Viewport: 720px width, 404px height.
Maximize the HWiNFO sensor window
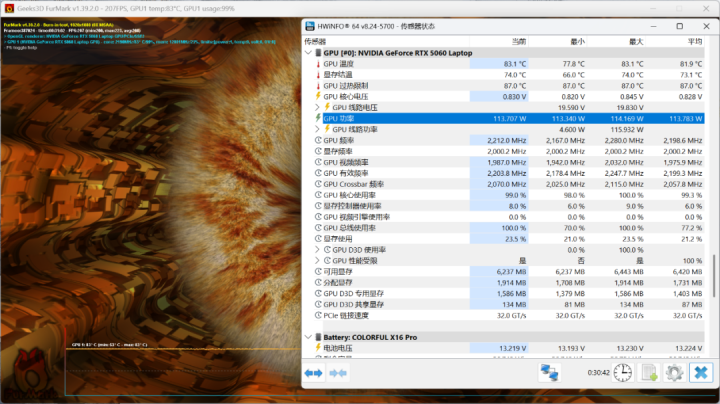click(680, 26)
